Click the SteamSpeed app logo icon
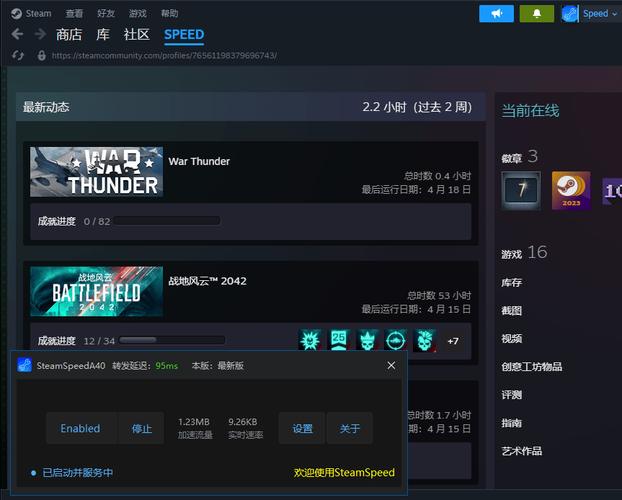The height and width of the screenshot is (500, 622). [25, 365]
